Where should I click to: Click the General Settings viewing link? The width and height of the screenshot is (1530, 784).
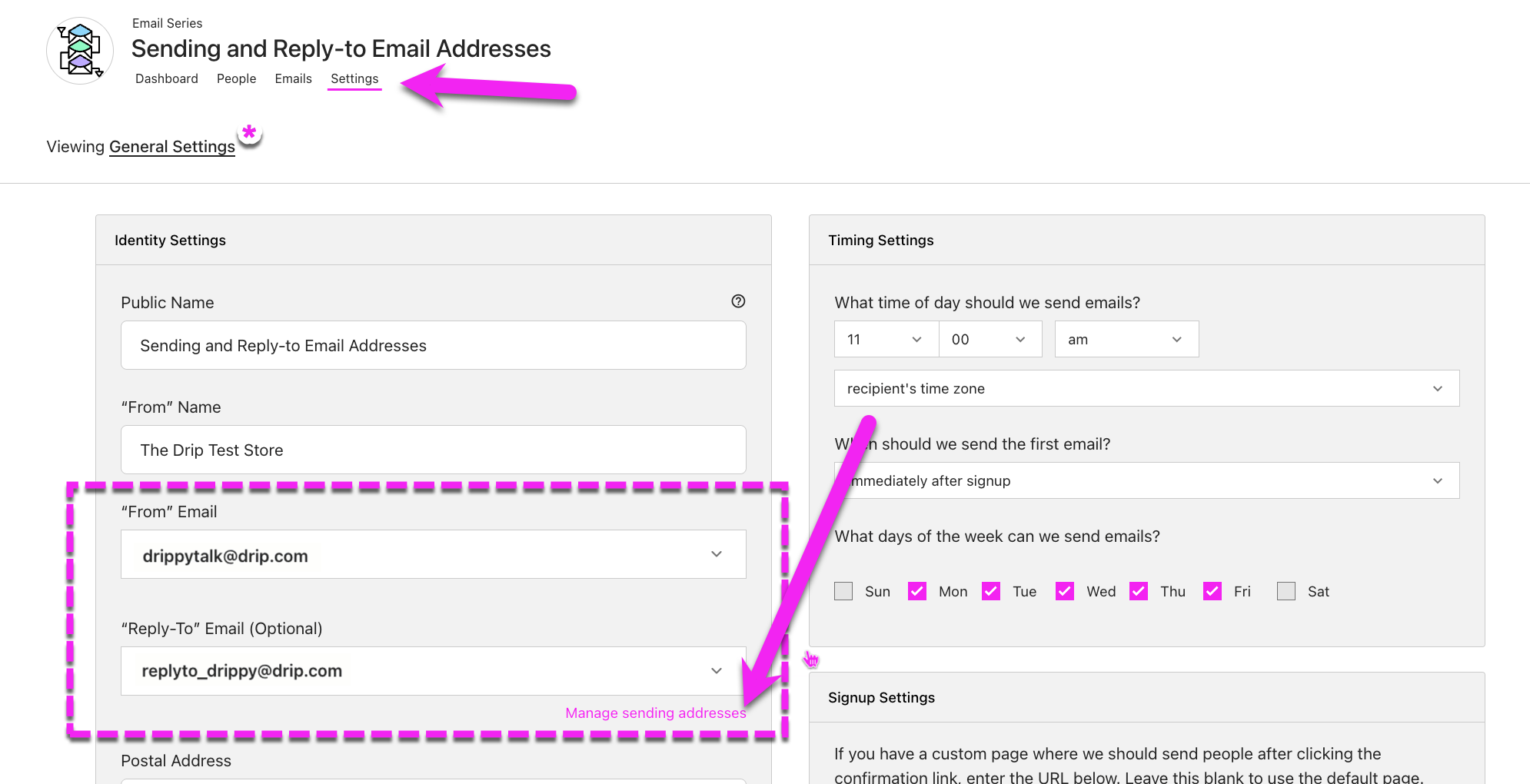[x=172, y=147]
